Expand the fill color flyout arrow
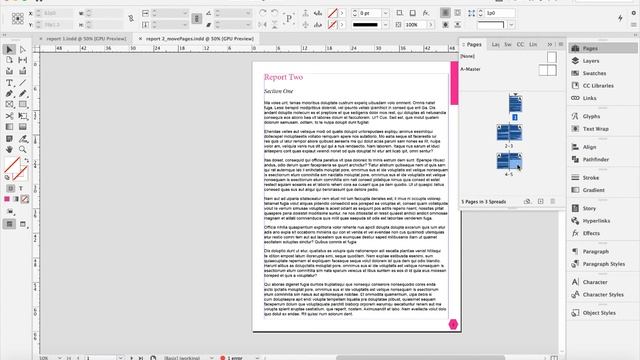The width and height of the screenshot is (640, 360). (x=342, y=13)
